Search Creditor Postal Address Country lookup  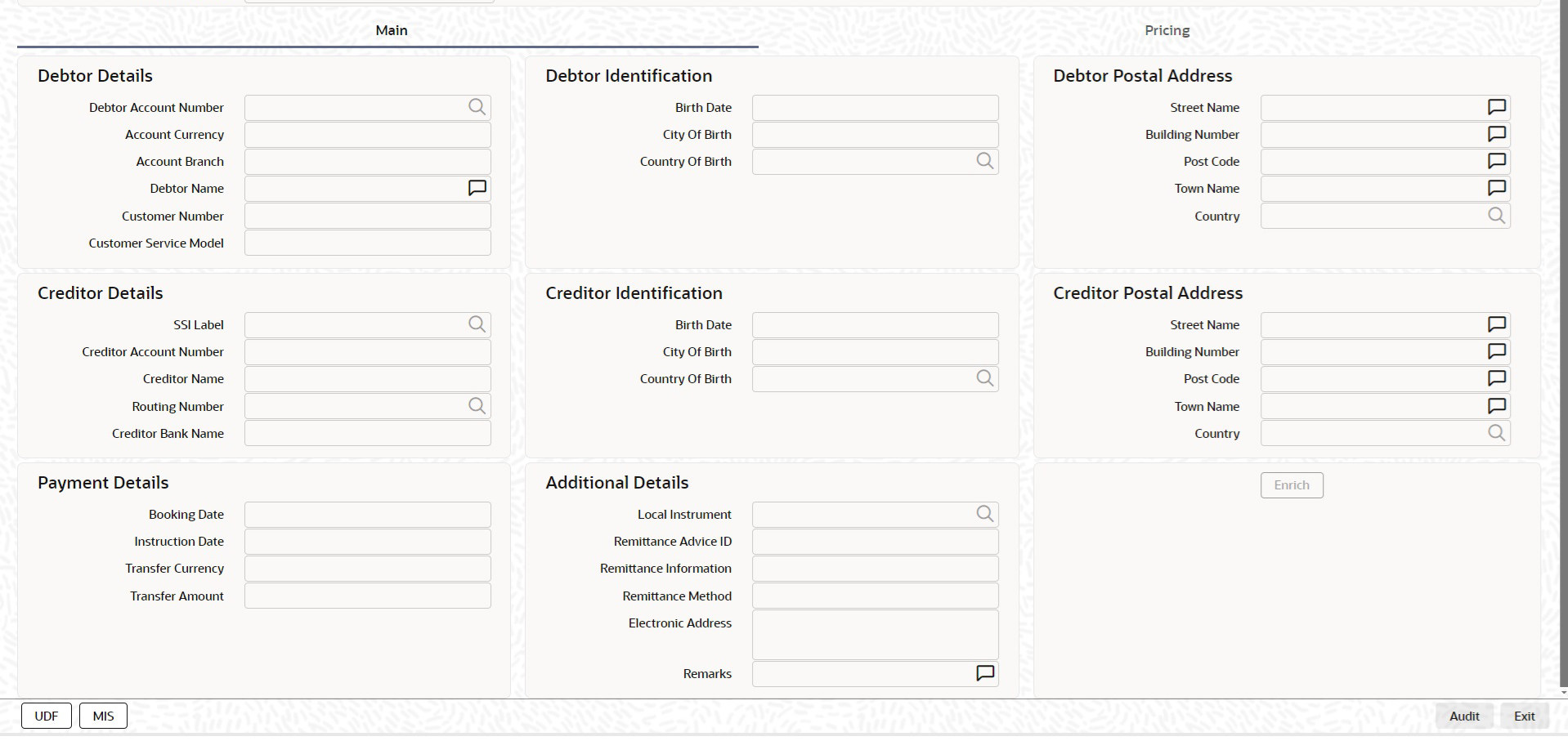[1496, 433]
